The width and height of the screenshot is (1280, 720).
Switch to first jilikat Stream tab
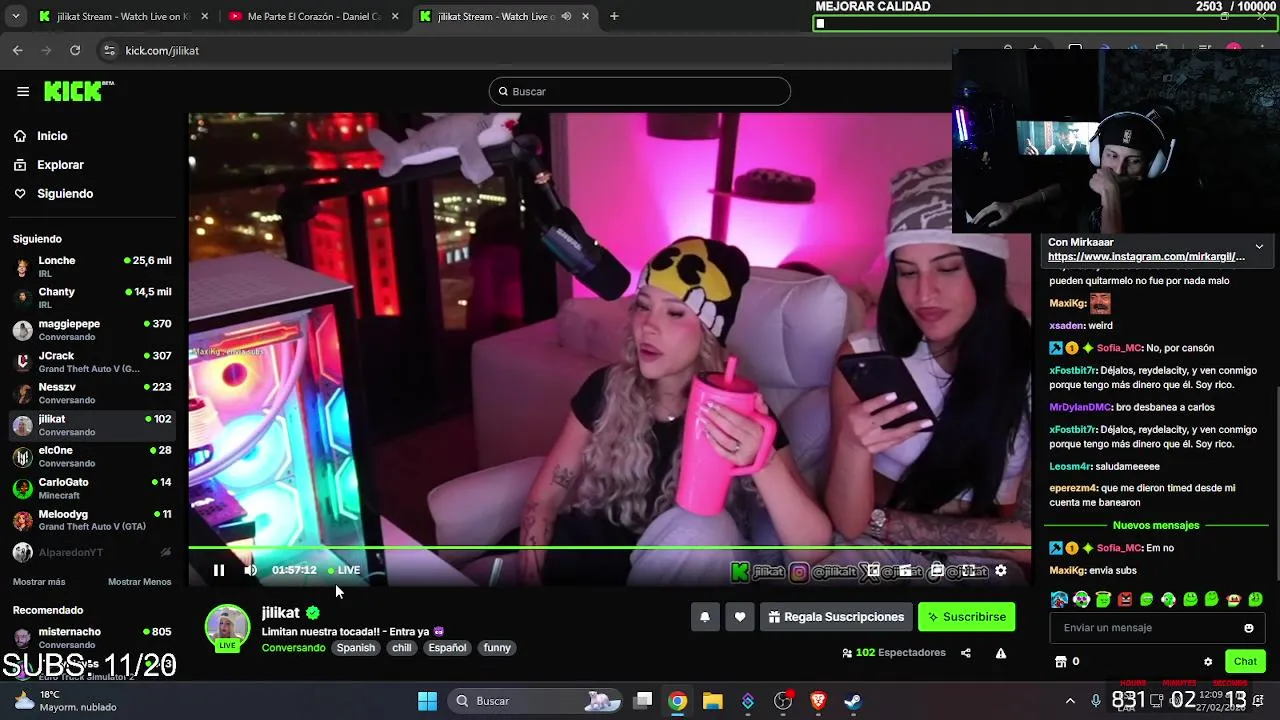click(x=122, y=16)
